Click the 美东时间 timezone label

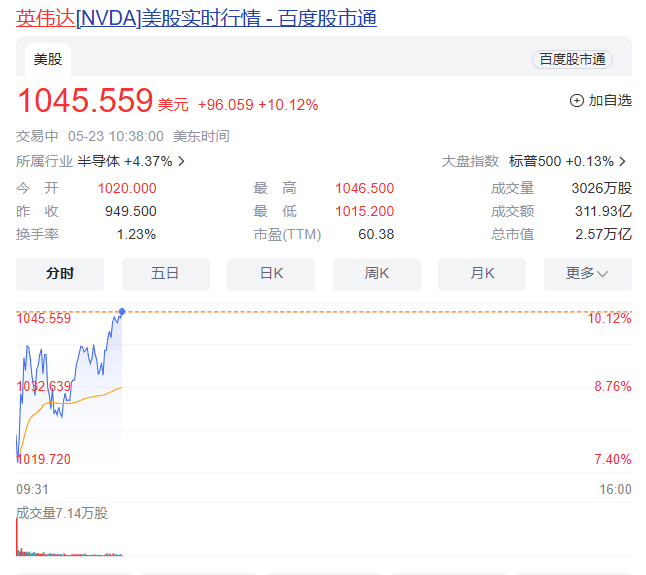[201, 136]
